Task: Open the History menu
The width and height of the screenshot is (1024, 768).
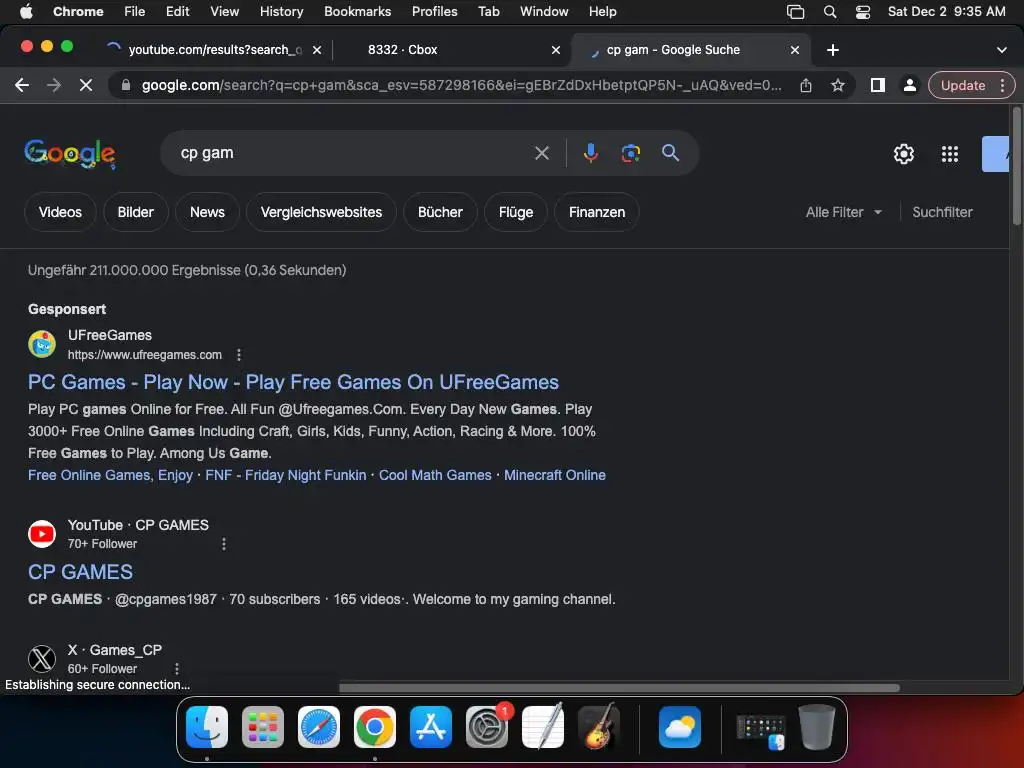Action: [281, 12]
